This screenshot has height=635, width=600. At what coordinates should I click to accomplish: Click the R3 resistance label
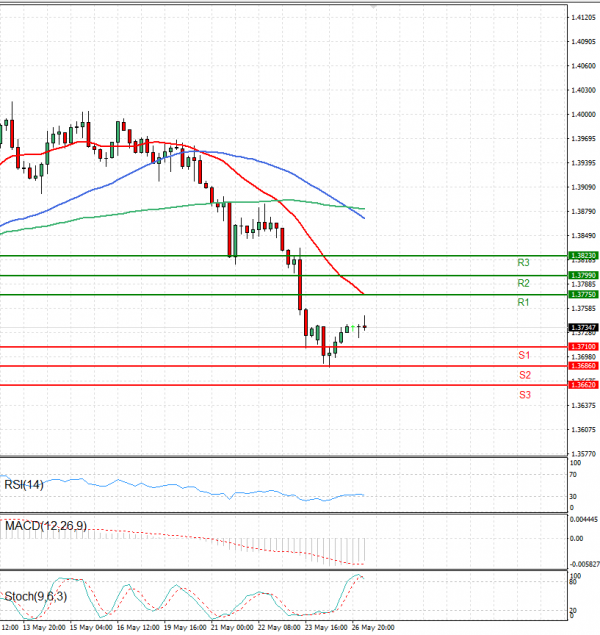(523, 263)
